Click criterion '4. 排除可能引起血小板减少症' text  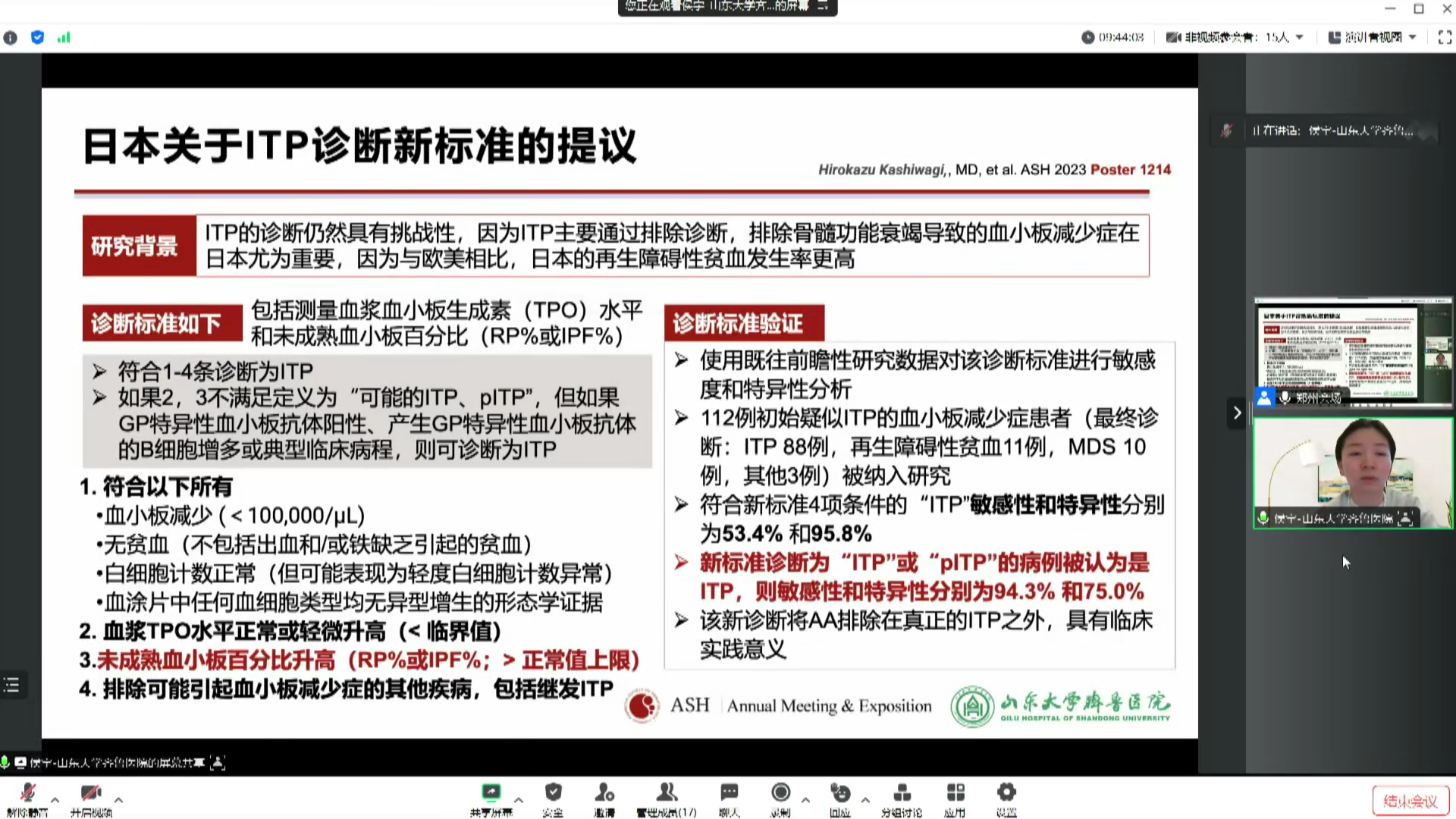tap(347, 689)
